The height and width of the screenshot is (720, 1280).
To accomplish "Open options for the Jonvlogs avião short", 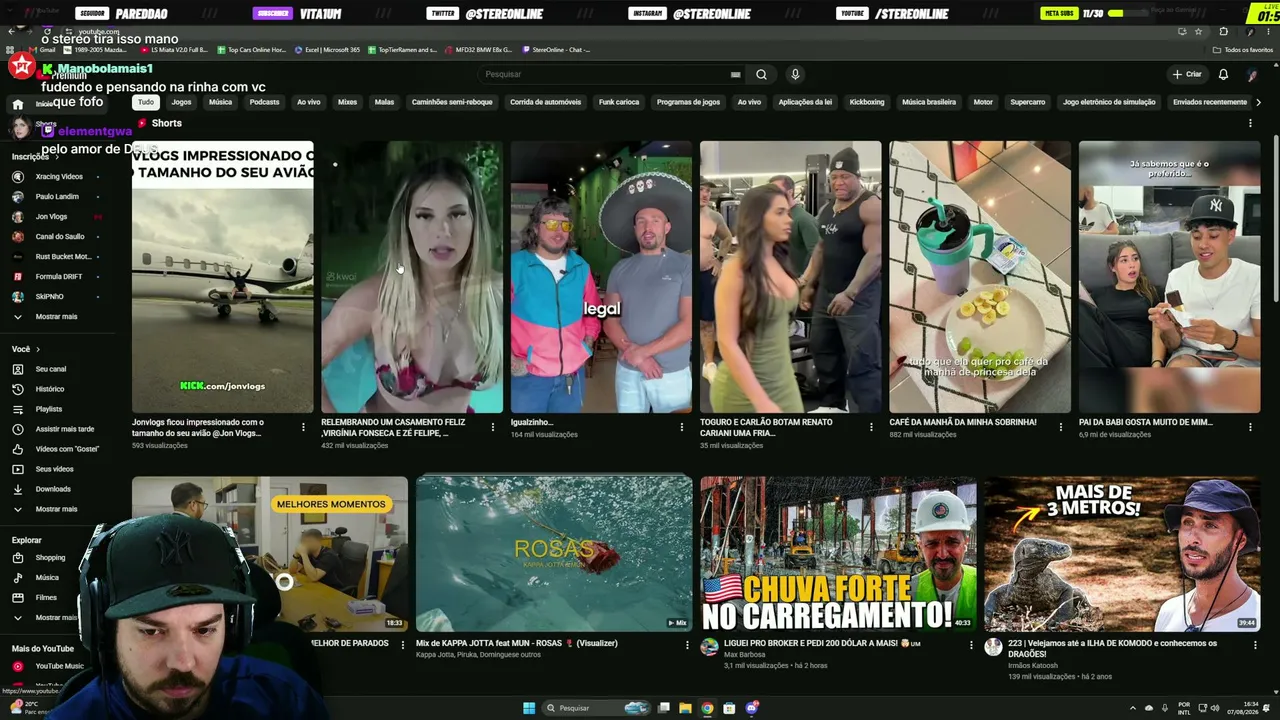I will (303, 427).
